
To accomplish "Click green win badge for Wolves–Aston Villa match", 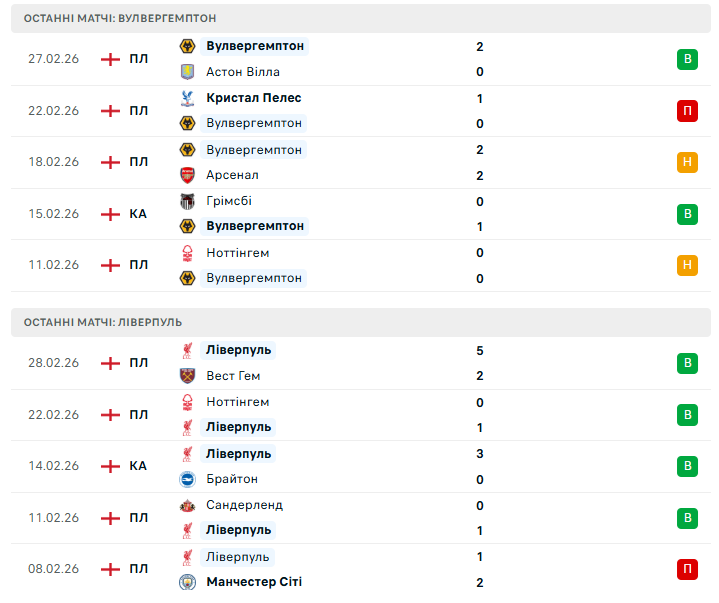I will point(687,59).
